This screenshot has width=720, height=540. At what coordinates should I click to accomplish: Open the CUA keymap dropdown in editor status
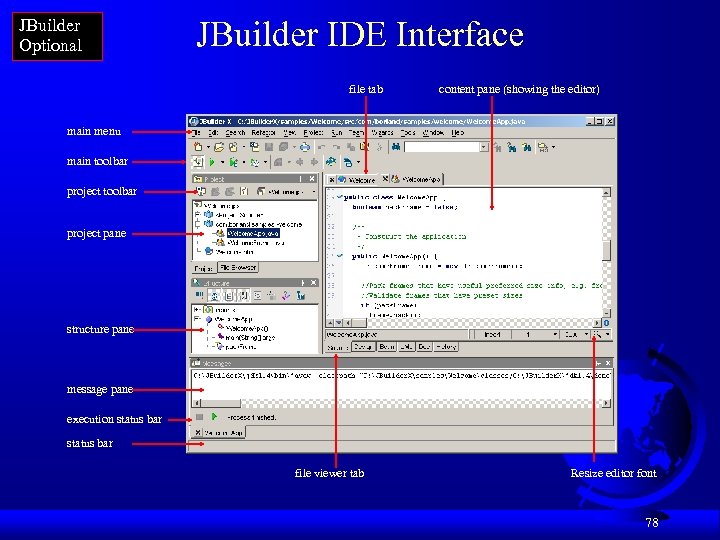[x=586, y=335]
